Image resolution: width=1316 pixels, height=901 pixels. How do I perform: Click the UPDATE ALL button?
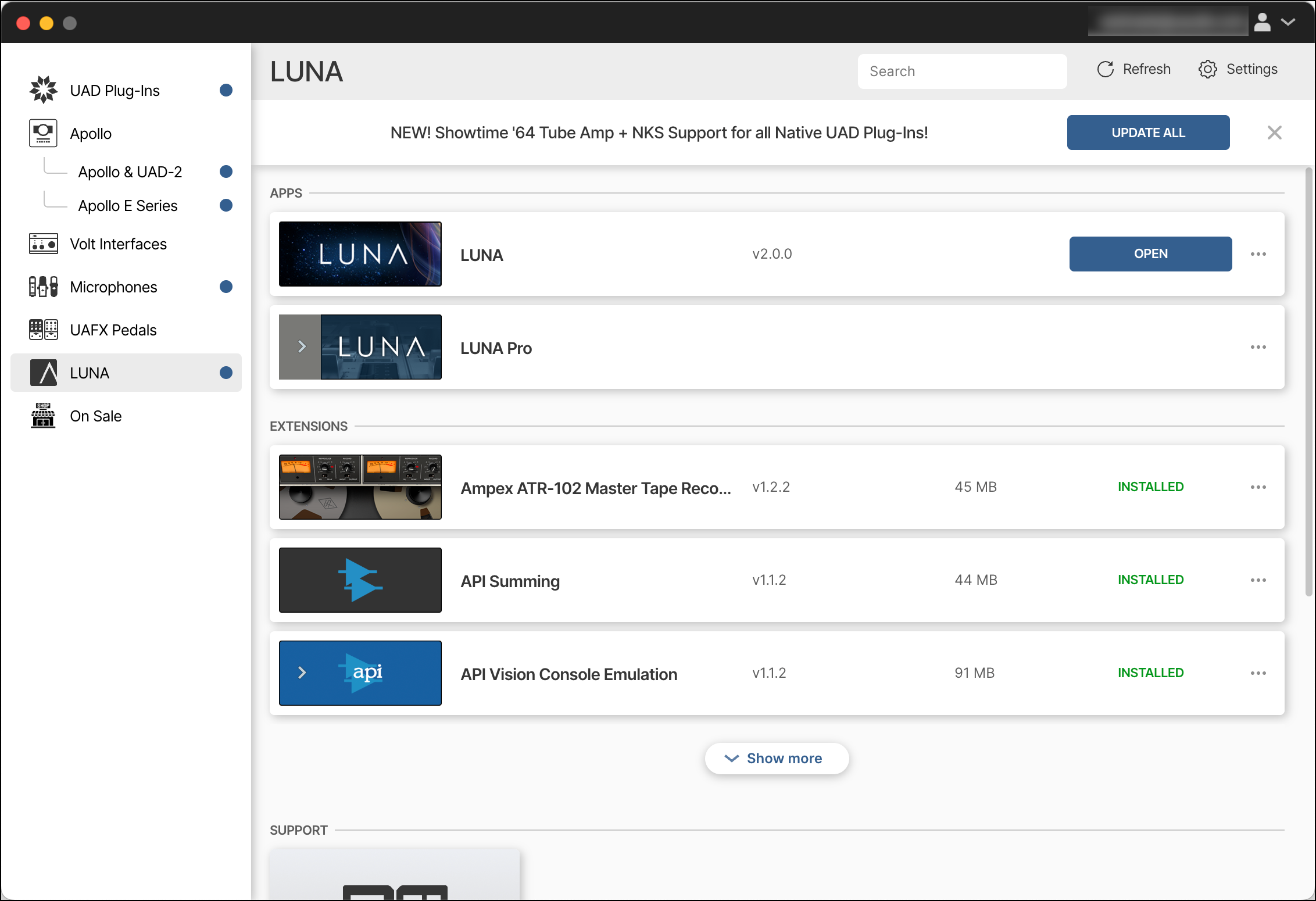(1147, 132)
